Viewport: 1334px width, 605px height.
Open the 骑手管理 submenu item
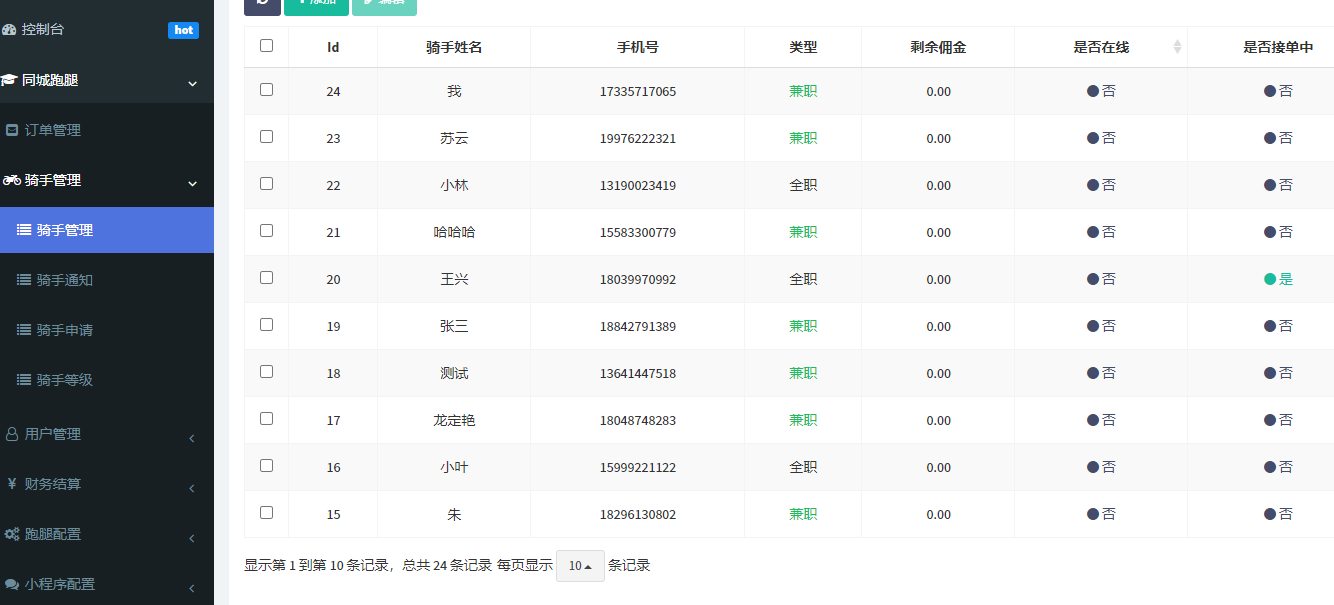65,230
